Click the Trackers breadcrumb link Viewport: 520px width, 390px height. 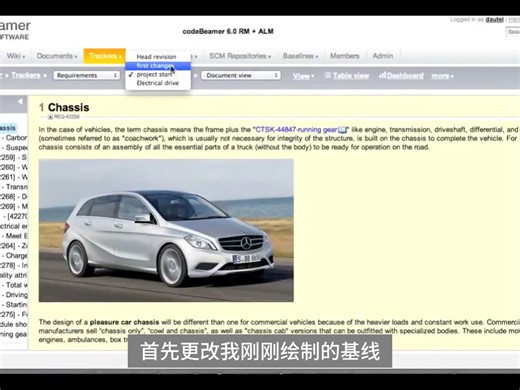tap(26, 75)
